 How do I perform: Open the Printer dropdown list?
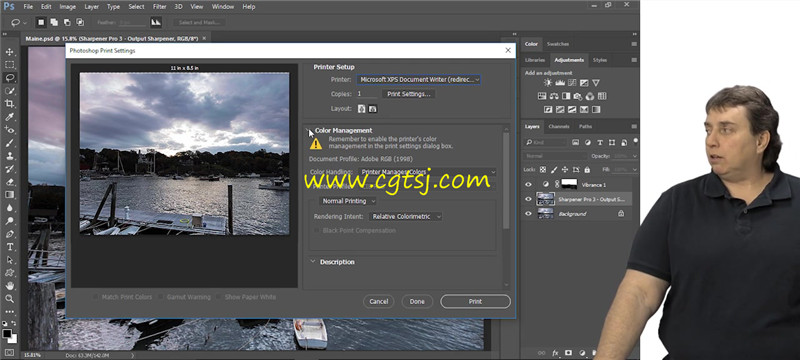418,80
